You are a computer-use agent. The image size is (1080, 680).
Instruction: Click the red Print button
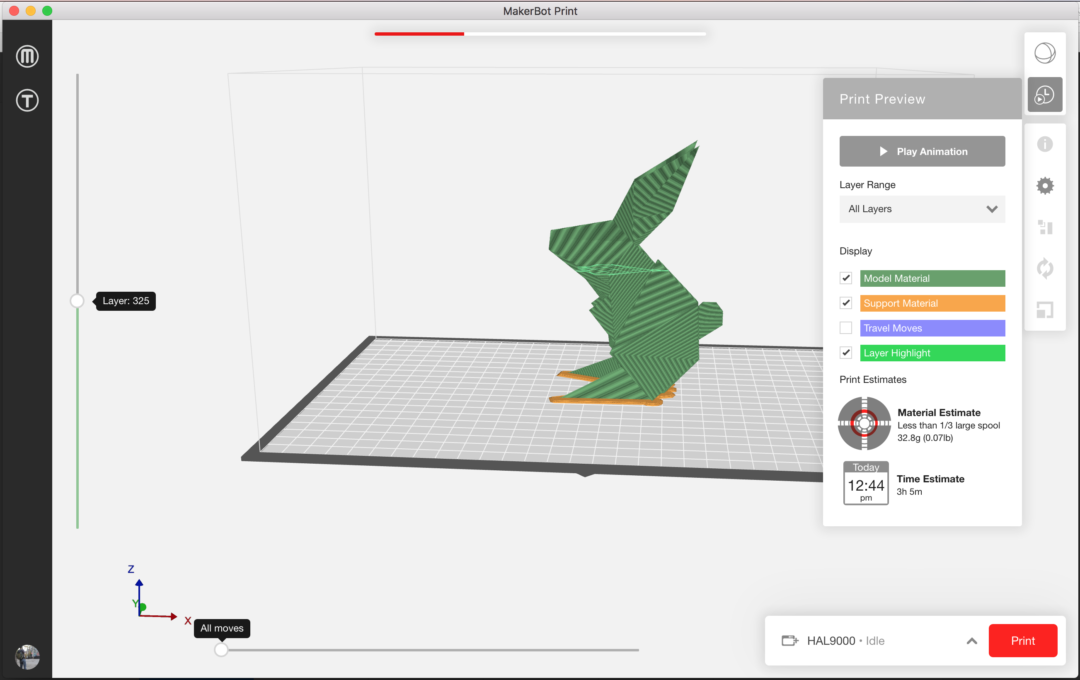(1022, 640)
